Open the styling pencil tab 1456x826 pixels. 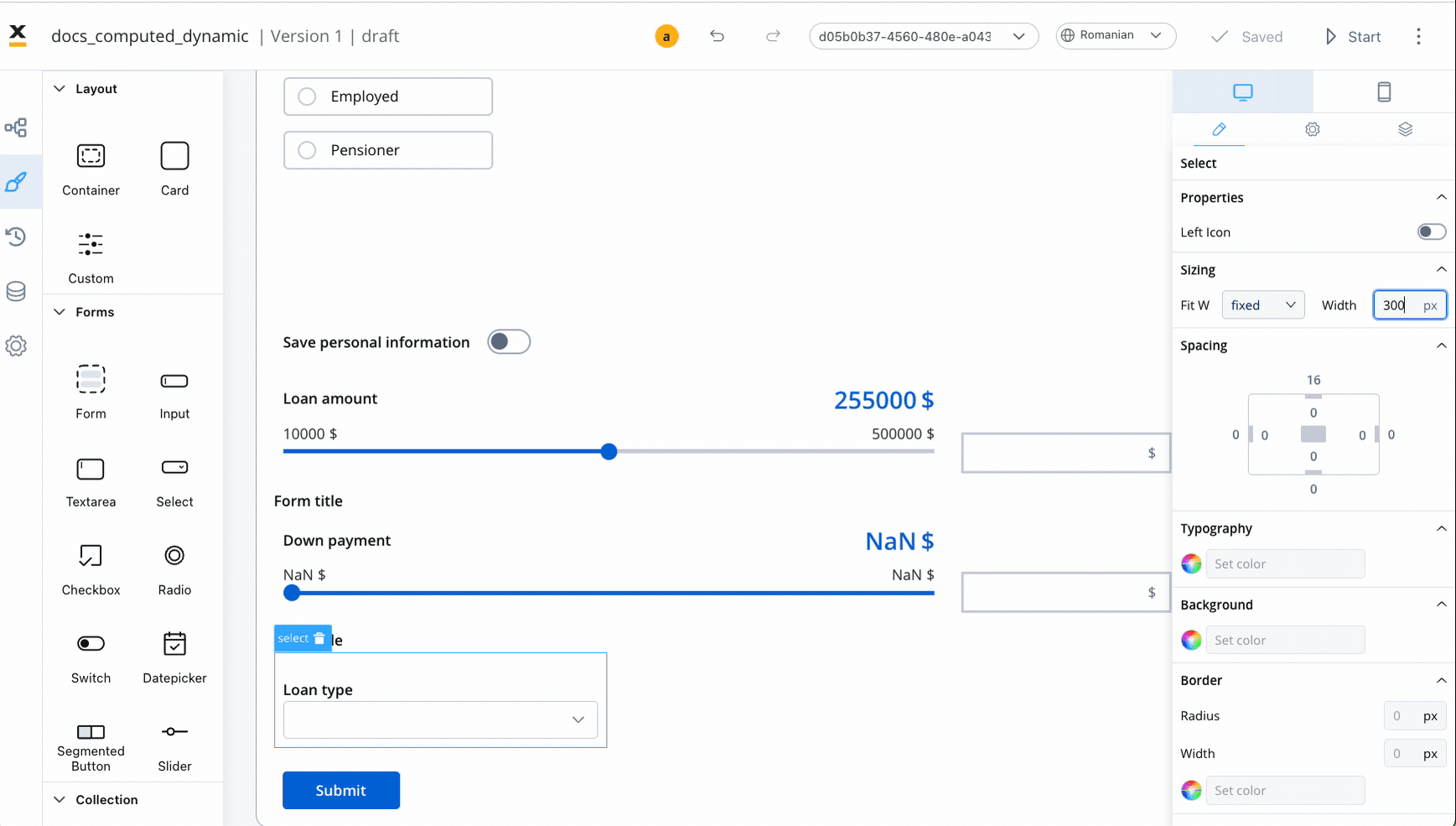(x=1219, y=129)
